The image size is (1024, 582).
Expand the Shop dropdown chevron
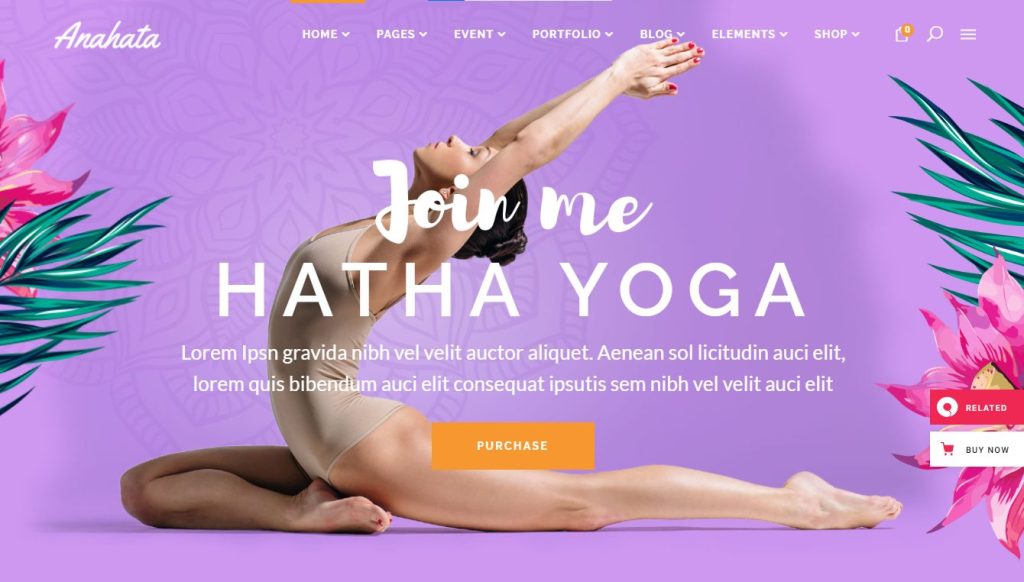[x=856, y=35]
